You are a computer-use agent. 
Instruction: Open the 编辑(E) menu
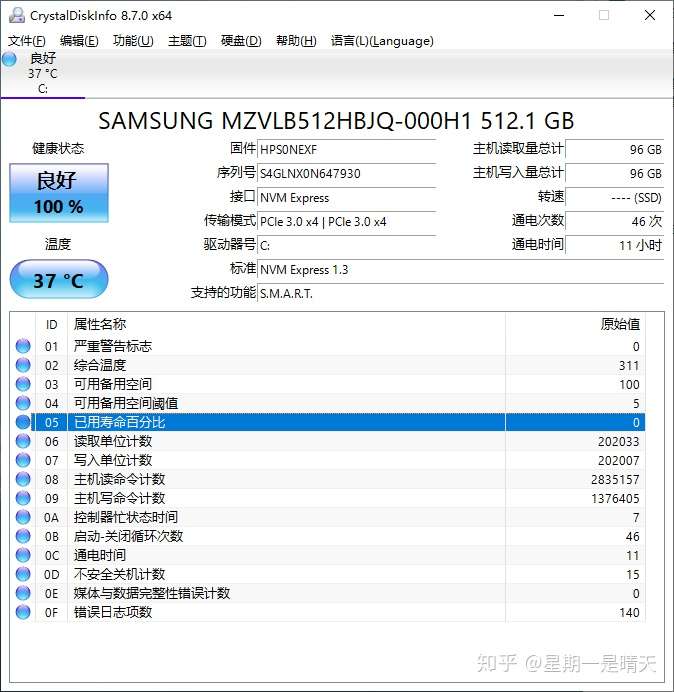79,41
